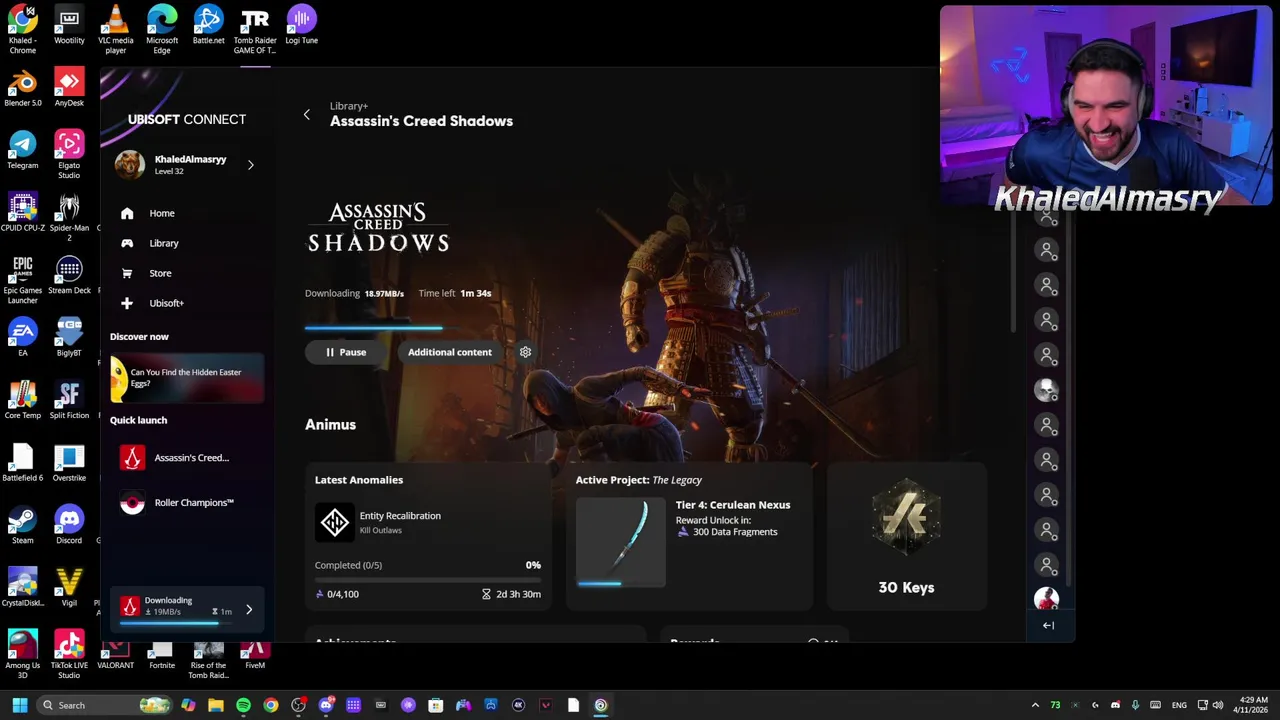Open the Hidden Easter Eggs discover banner
Screen dimensions: 1280x720
[x=187, y=379]
